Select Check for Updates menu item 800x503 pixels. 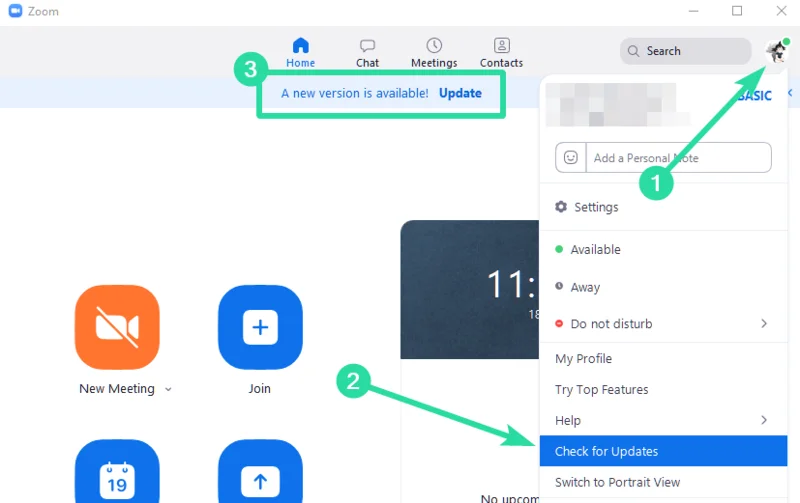[606, 451]
